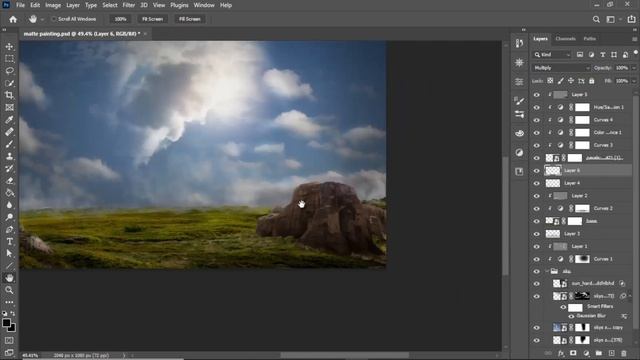Click the foreground color swatch
Image resolution: width=640 pixels, height=360 pixels.
6,323
